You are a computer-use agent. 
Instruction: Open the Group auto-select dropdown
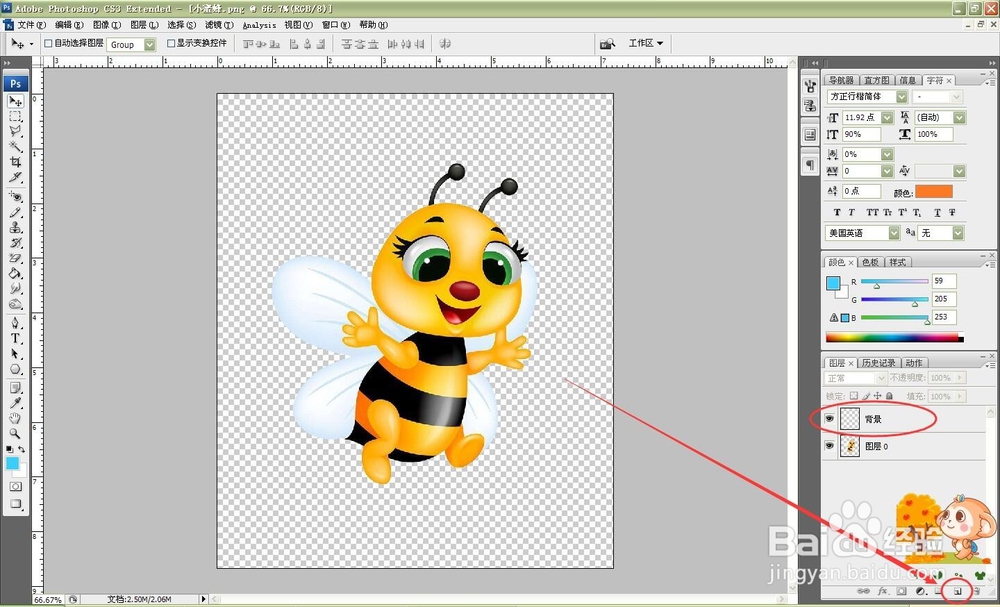pos(149,45)
